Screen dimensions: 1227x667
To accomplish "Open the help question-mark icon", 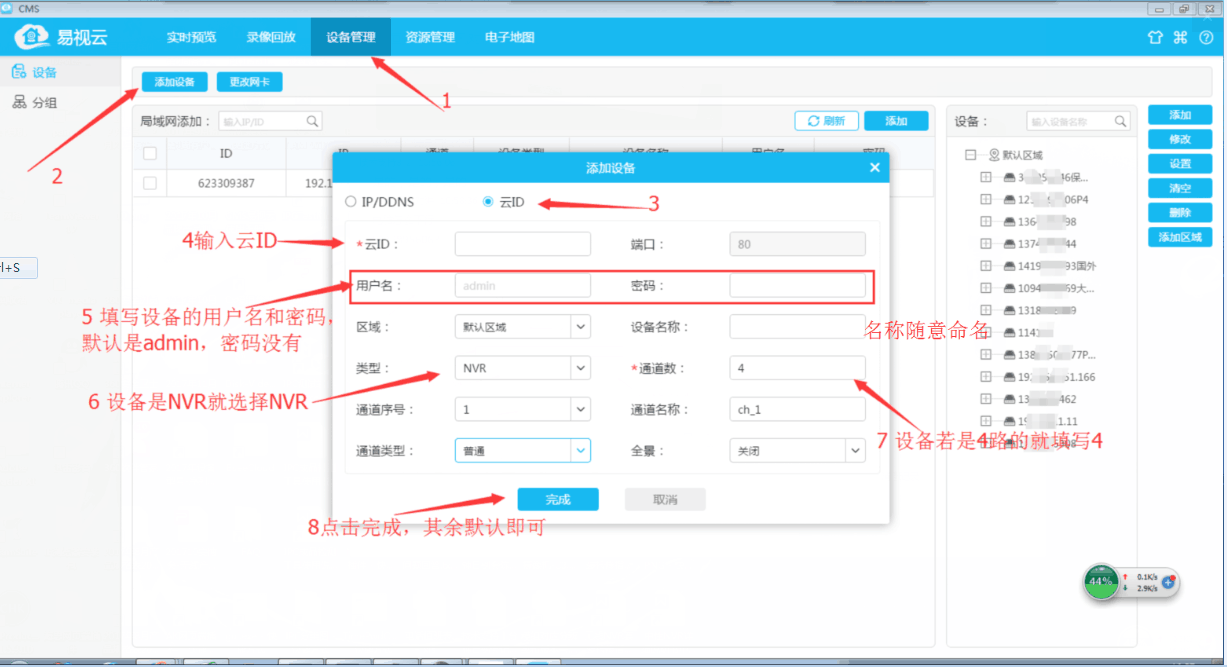I will click(x=1205, y=37).
